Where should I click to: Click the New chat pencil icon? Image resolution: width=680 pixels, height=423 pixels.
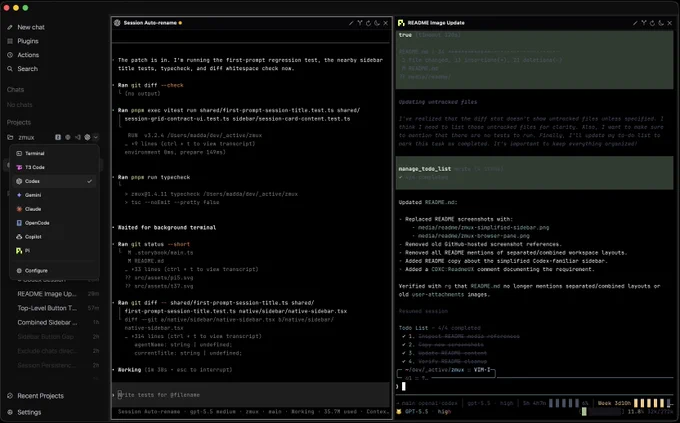coord(10,27)
